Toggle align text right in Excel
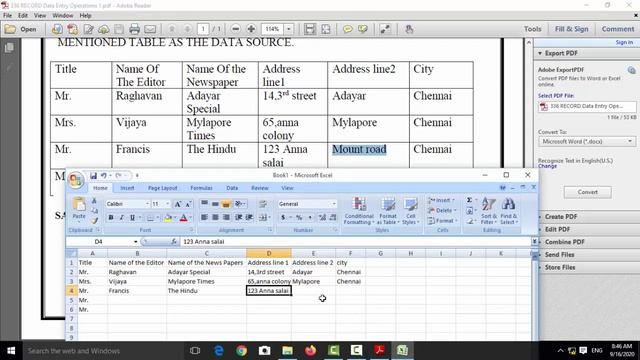The height and width of the screenshot is (360, 640). (226, 218)
